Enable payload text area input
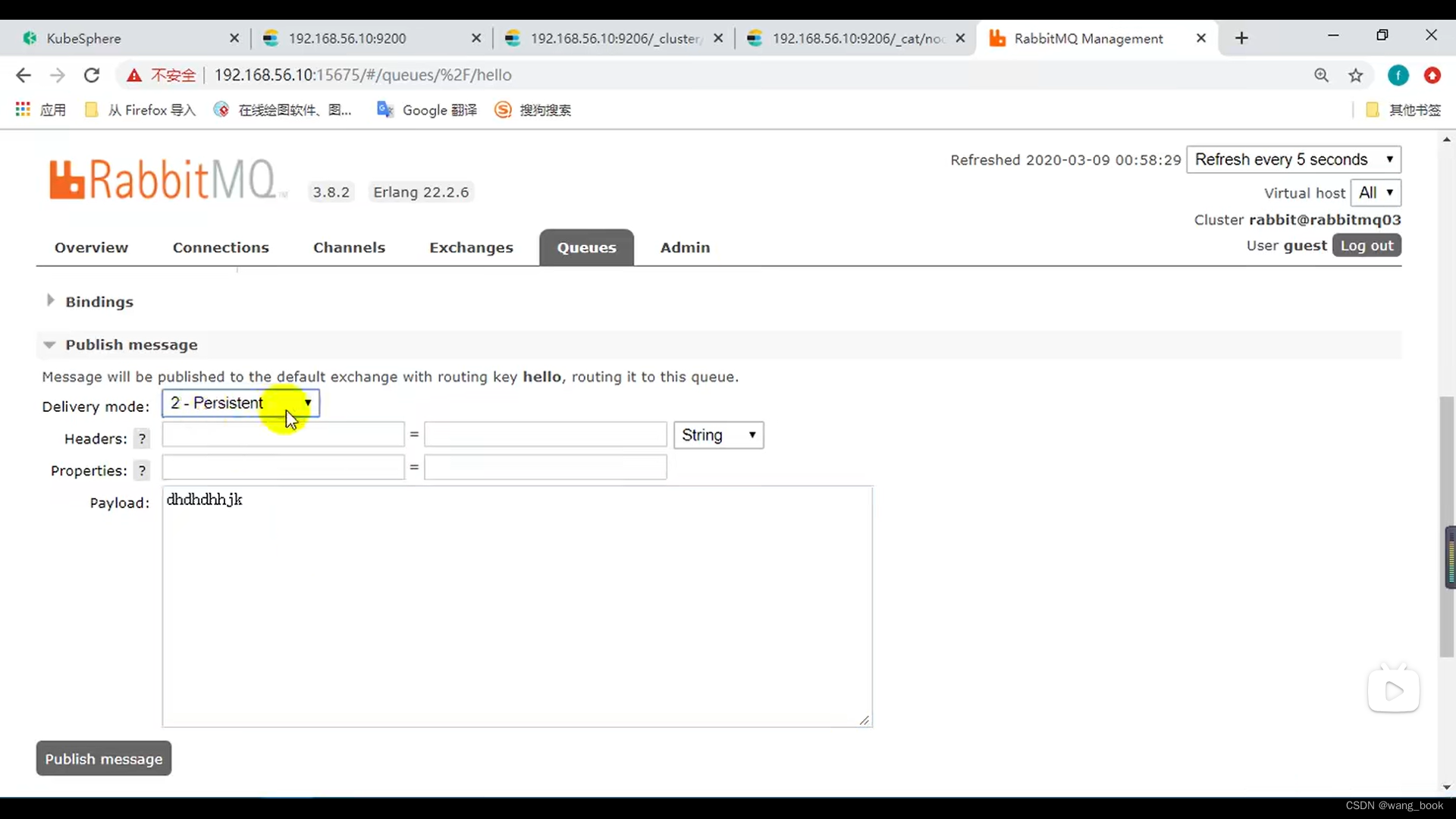The width and height of the screenshot is (1456, 819). click(x=517, y=605)
